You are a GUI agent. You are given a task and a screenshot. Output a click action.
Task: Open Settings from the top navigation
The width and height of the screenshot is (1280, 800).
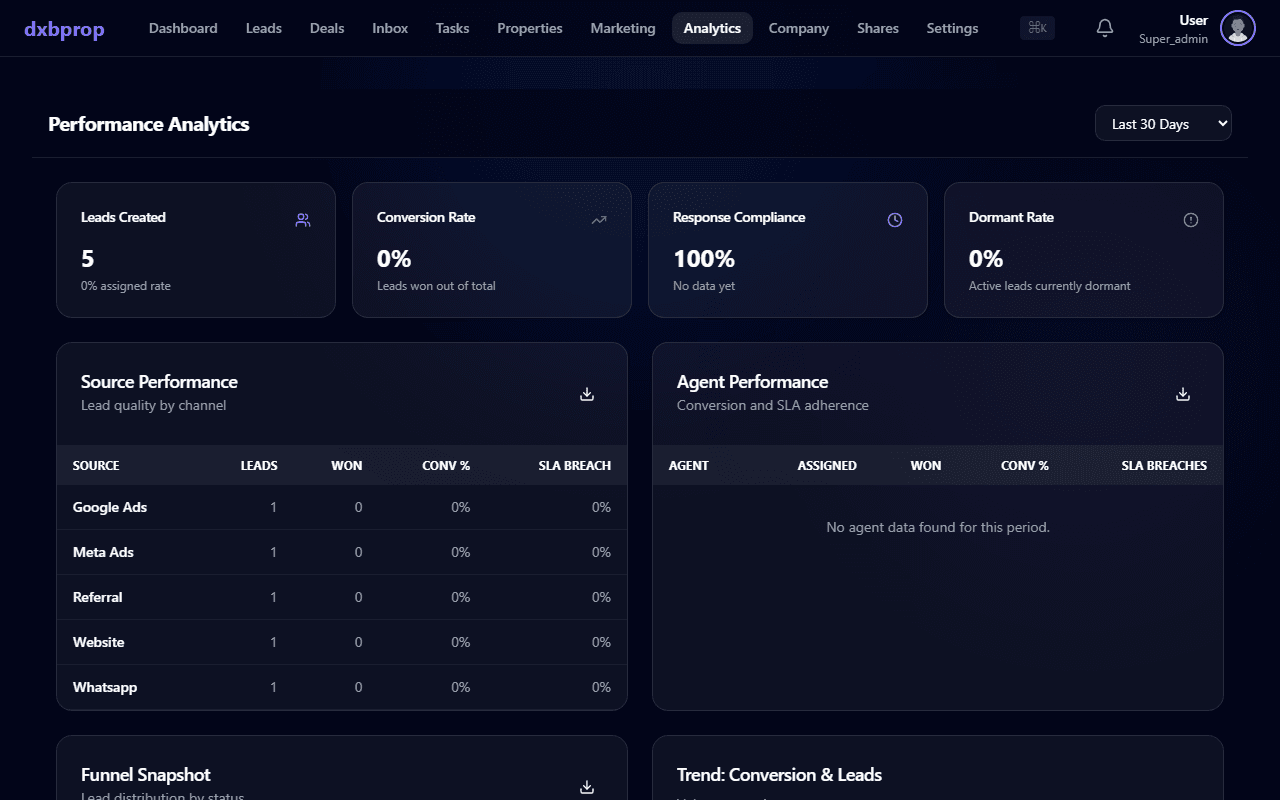pyautogui.click(x=952, y=28)
